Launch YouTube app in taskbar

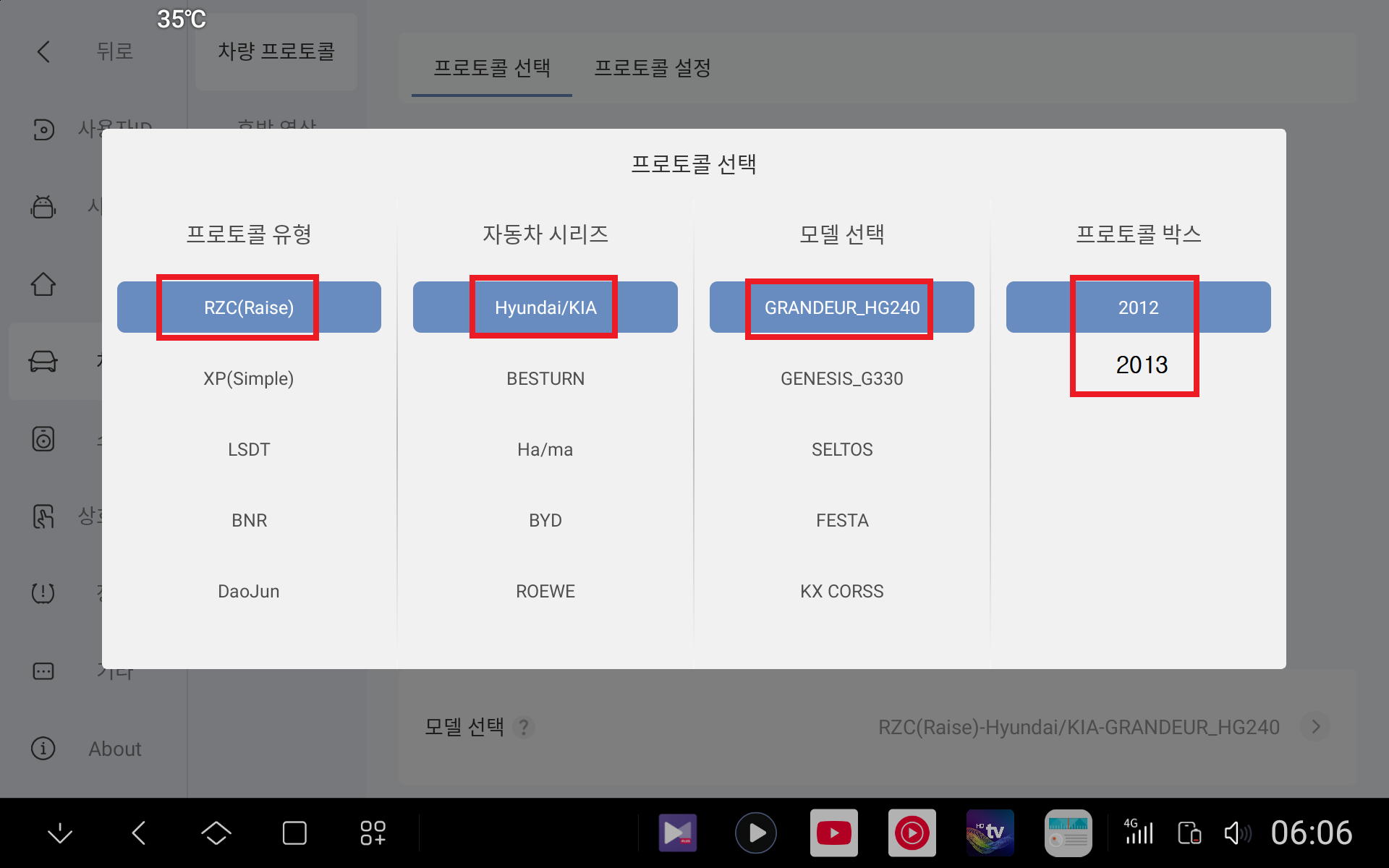(x=834, y=833)
